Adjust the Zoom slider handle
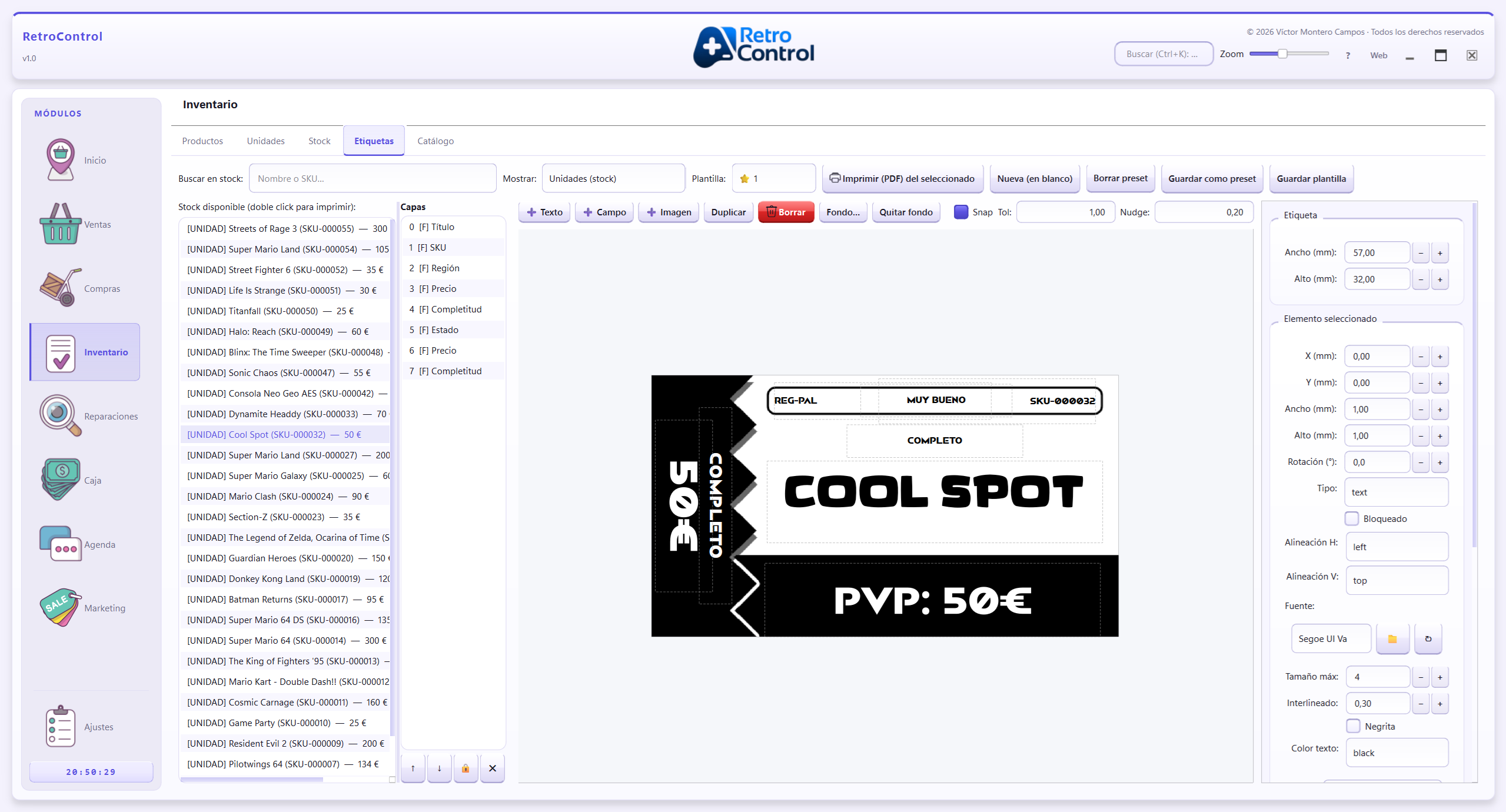1506x812 pixels. 1282,54
